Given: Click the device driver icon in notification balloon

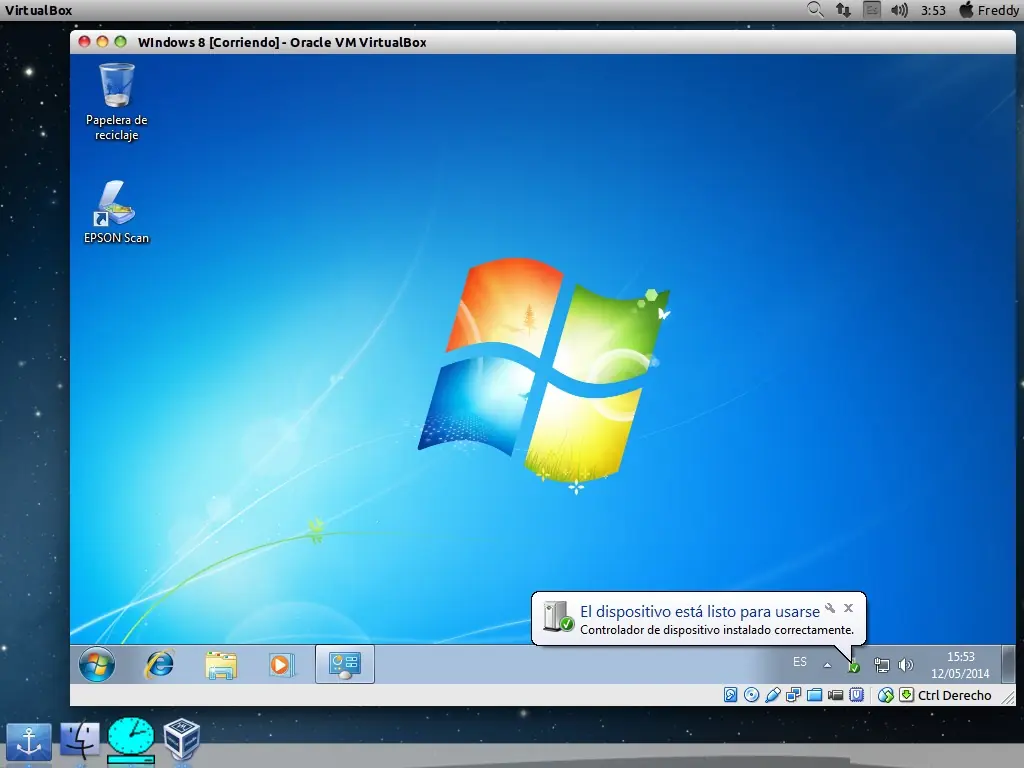Looking at the screenshot, I should pyautogui.click(x=558, y=616).
